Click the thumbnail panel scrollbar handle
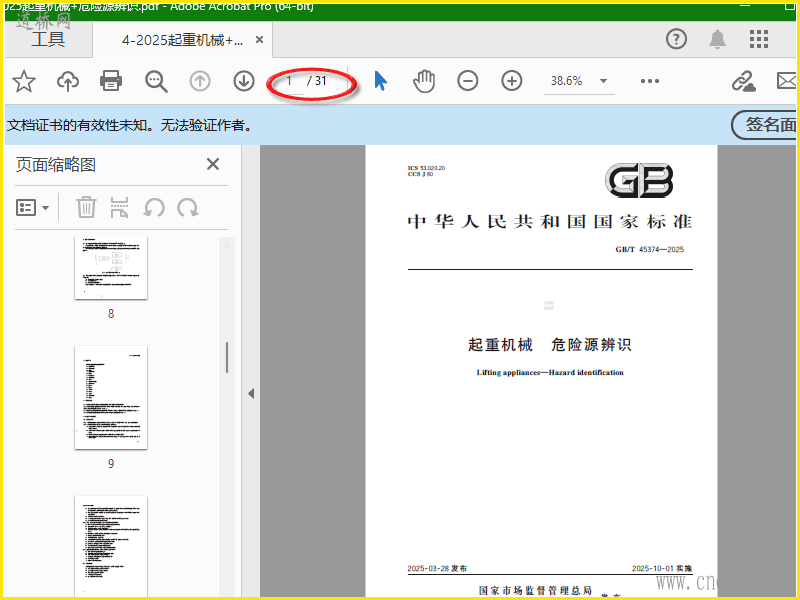This screenshot has height=600, width=800. [227, 358]
